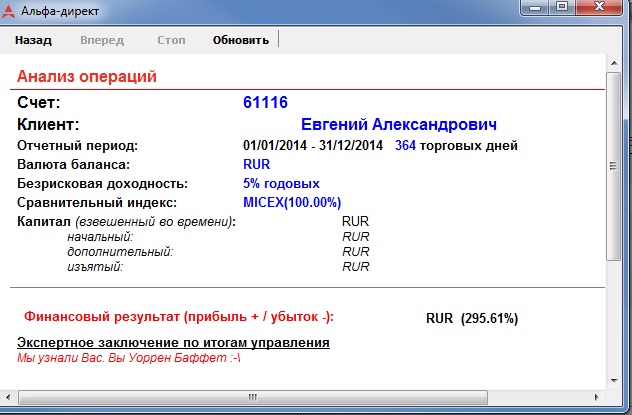Click the blue RUR balance currency value
Screen dimensions: 632x415
[256, 164]
